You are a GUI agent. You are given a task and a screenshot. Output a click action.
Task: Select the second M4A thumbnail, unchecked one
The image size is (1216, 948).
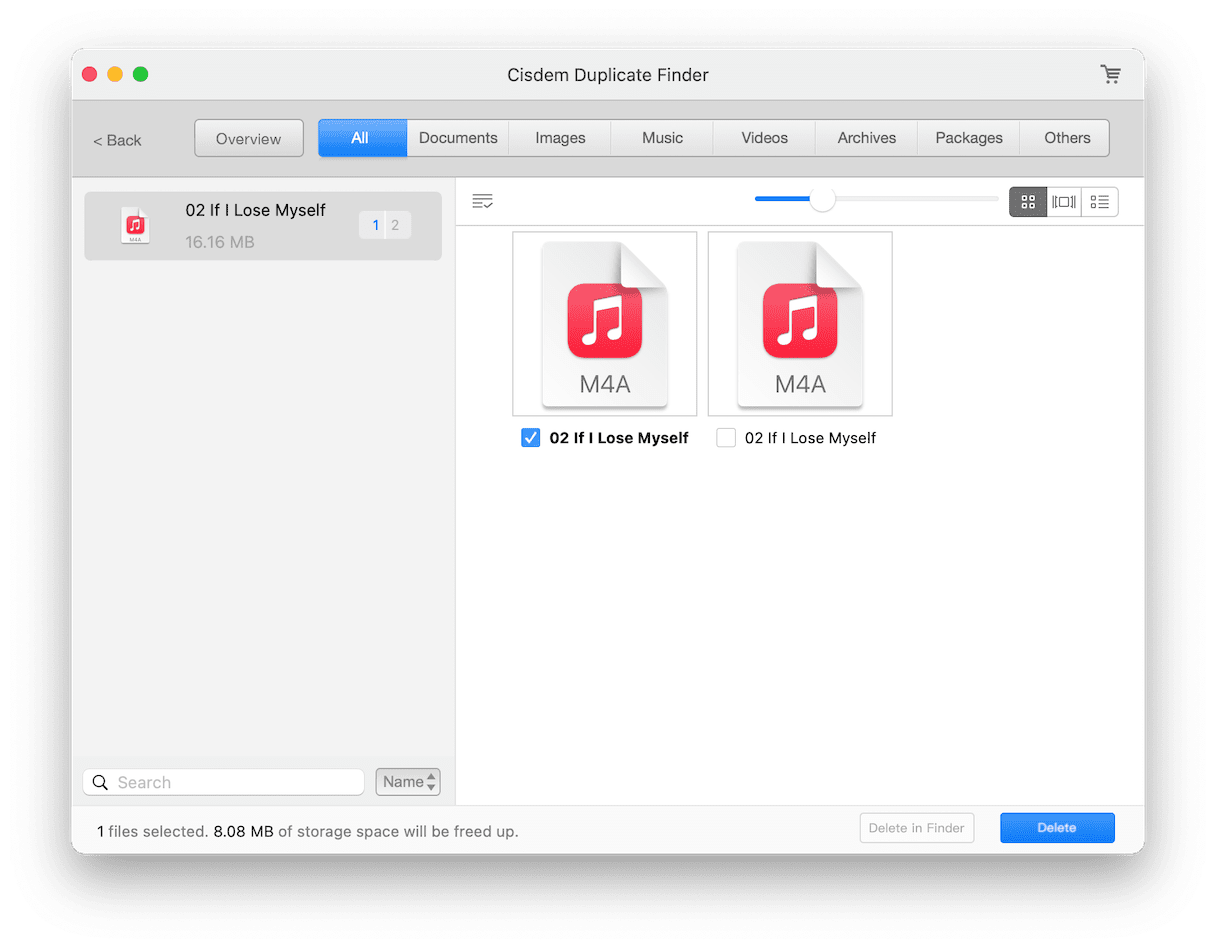pos(800,324)
